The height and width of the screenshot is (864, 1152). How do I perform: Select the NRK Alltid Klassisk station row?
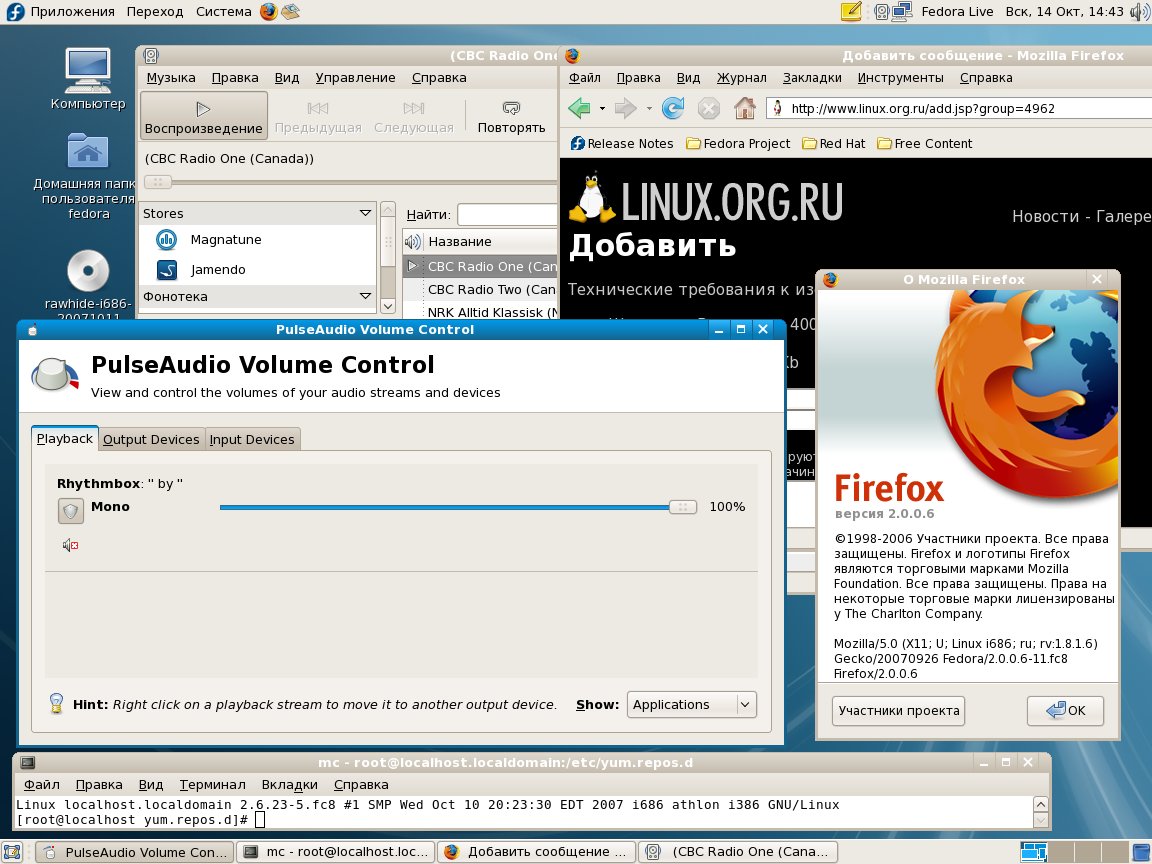pos(480,312)
